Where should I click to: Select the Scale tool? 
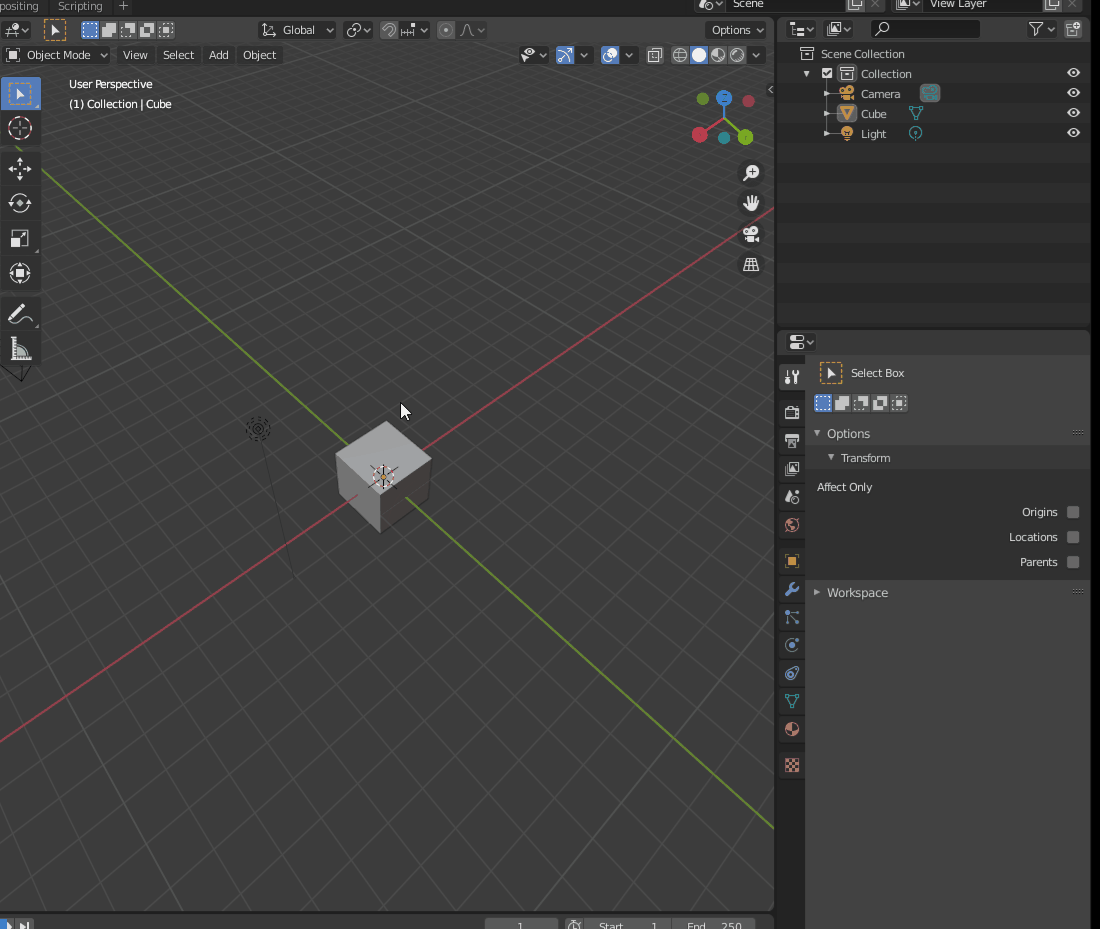pyautogui.click(x=20, y=239)
